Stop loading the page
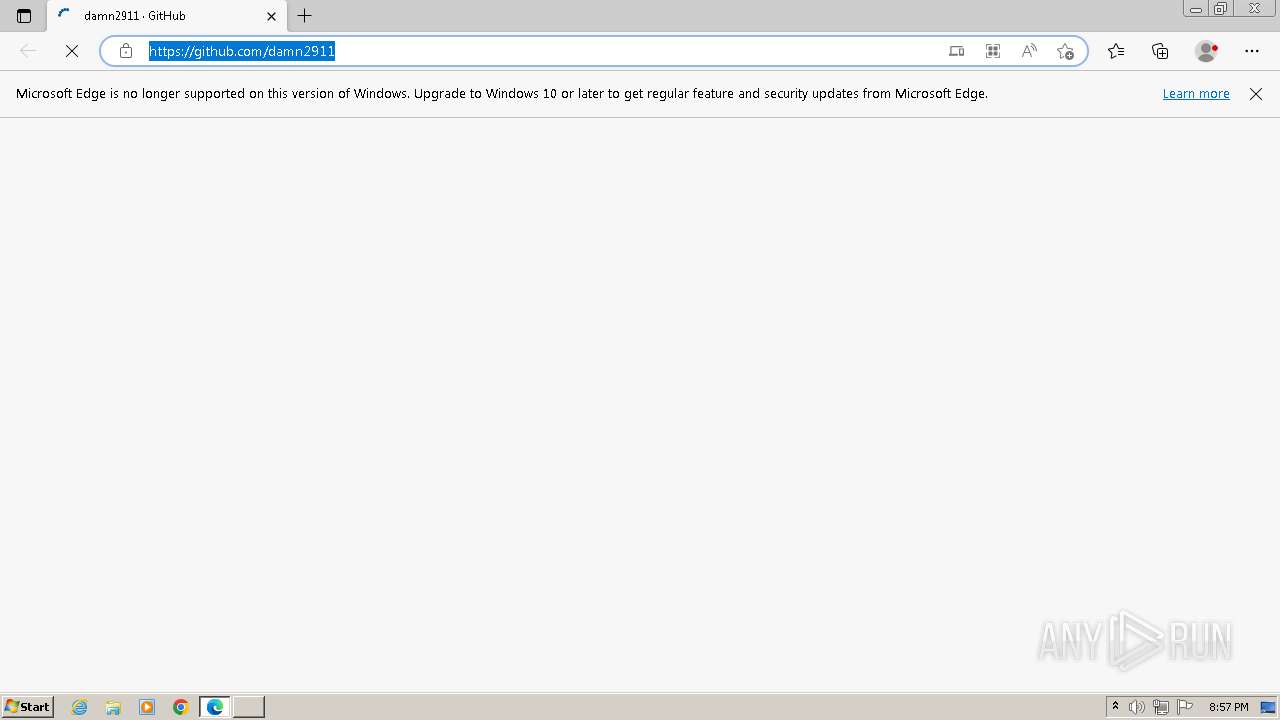The width and height of the screenshot is (1280, 720). [72, 51]
